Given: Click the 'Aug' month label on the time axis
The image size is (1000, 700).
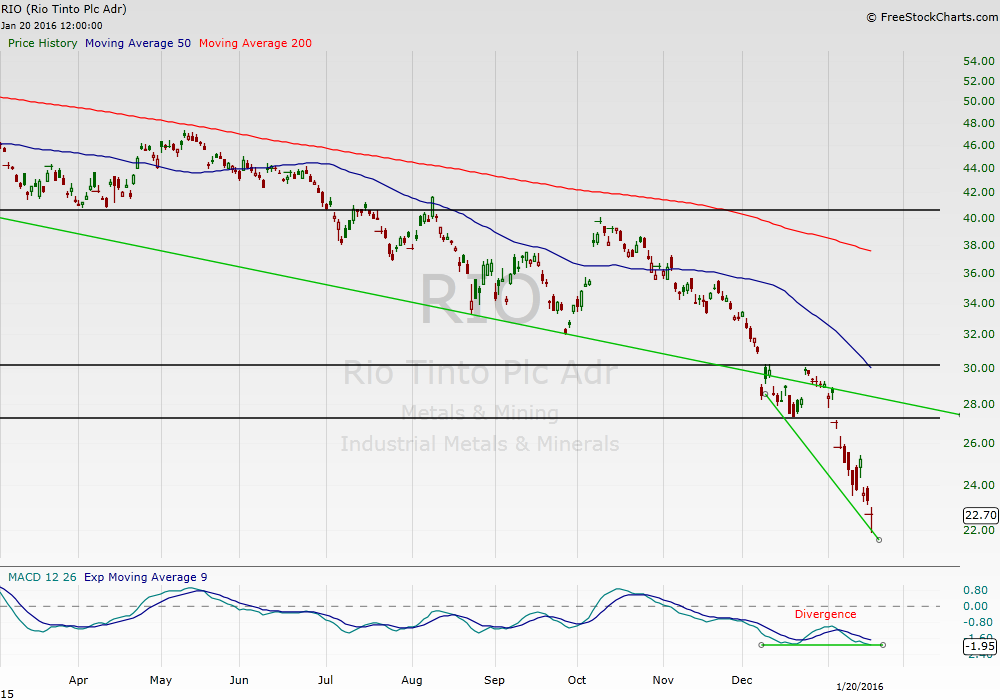Looking at the screenshot, I should tap(411, 680).
